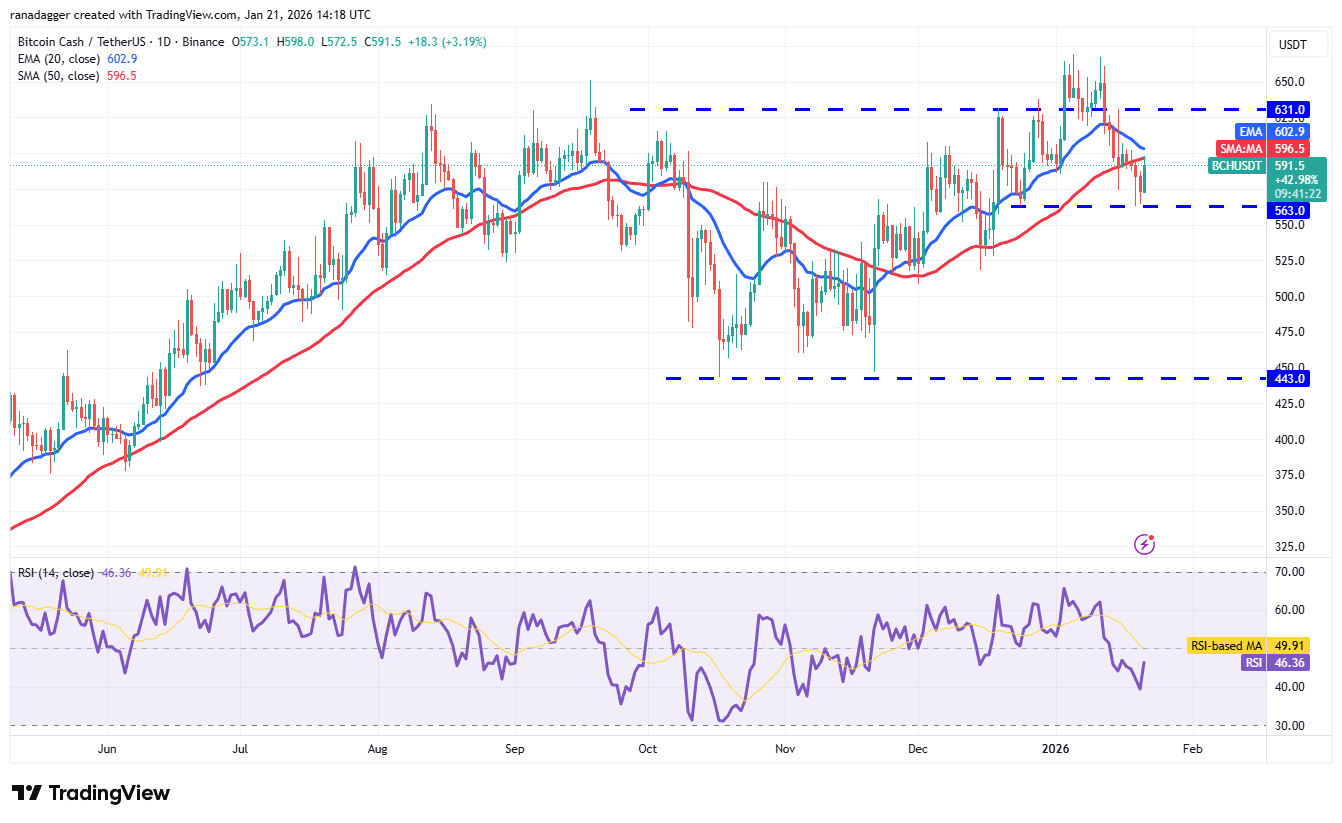Click the 631.0 resistance price flag
This screenshot has width=1342, height=823.
pos(1289,109)
